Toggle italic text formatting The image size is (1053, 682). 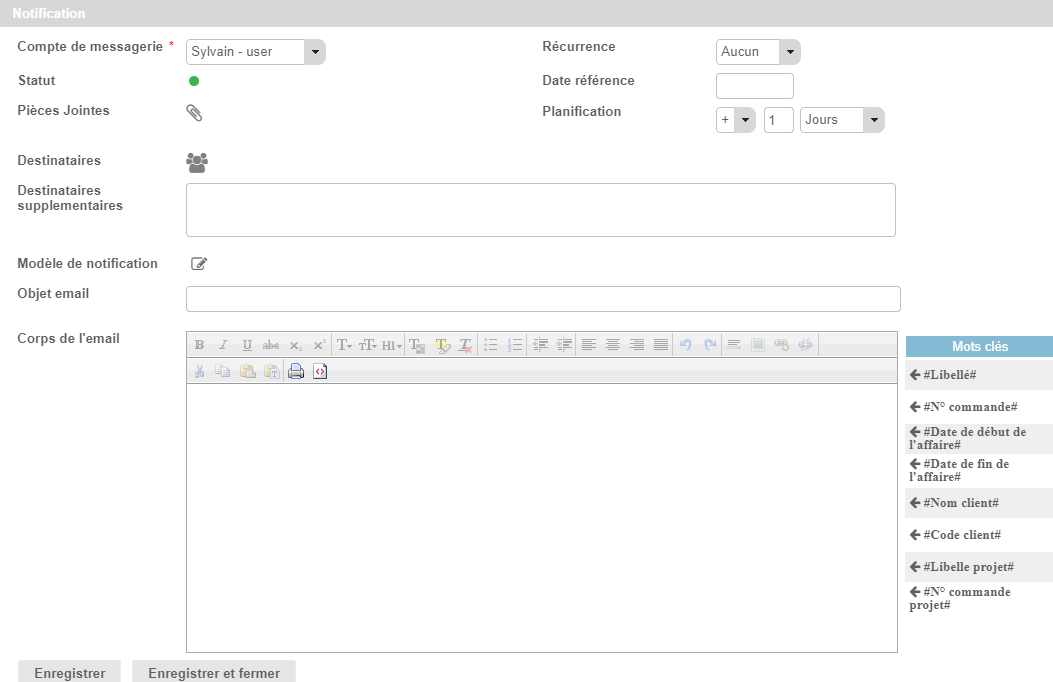click(x=223, y=345)
